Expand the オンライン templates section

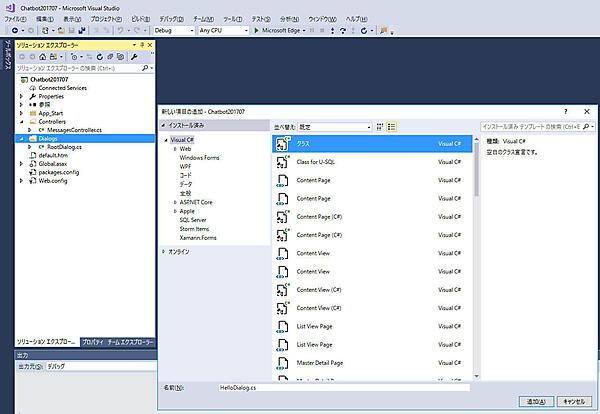[165, 252]
